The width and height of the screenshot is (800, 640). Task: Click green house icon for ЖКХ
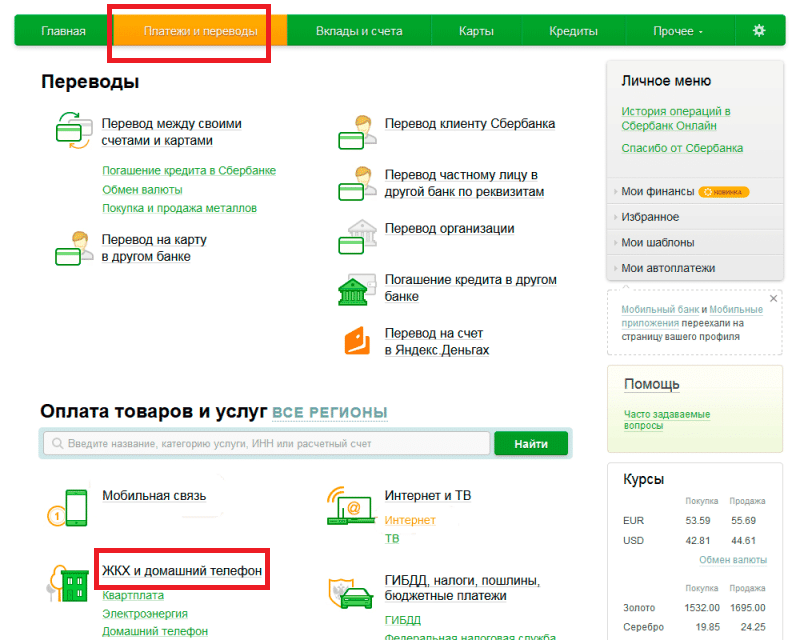(x=68, y=583)
